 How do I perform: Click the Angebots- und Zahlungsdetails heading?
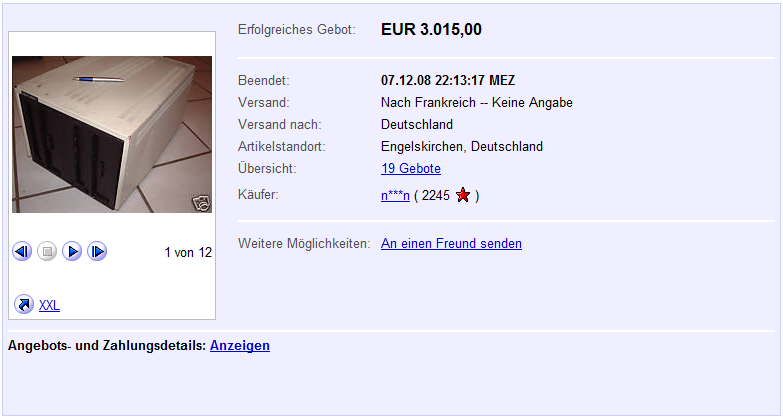click(107, 346)
